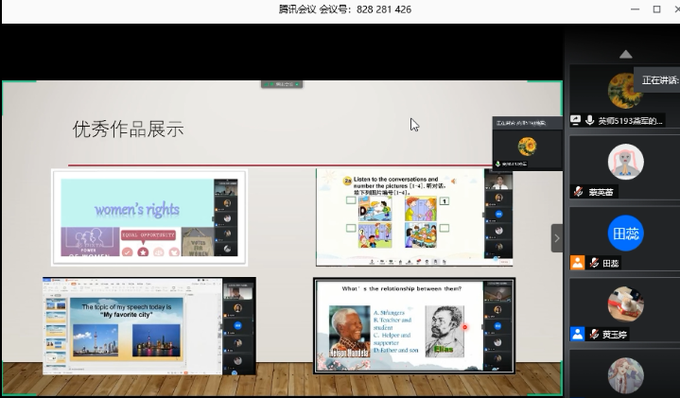Screen dimensions: 680x398
Task: Select the sunflower avatar in participant list
Action: (624, 91)
